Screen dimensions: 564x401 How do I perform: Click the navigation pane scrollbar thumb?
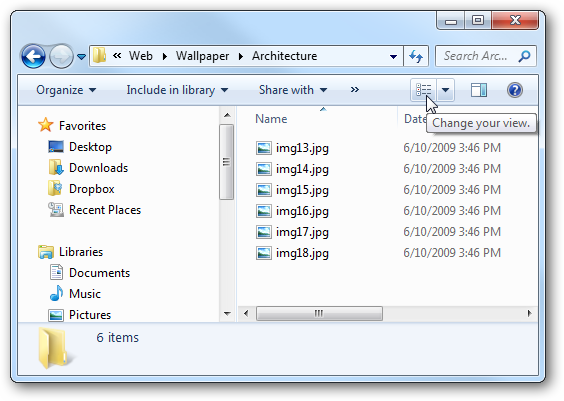tap(226, 161)
